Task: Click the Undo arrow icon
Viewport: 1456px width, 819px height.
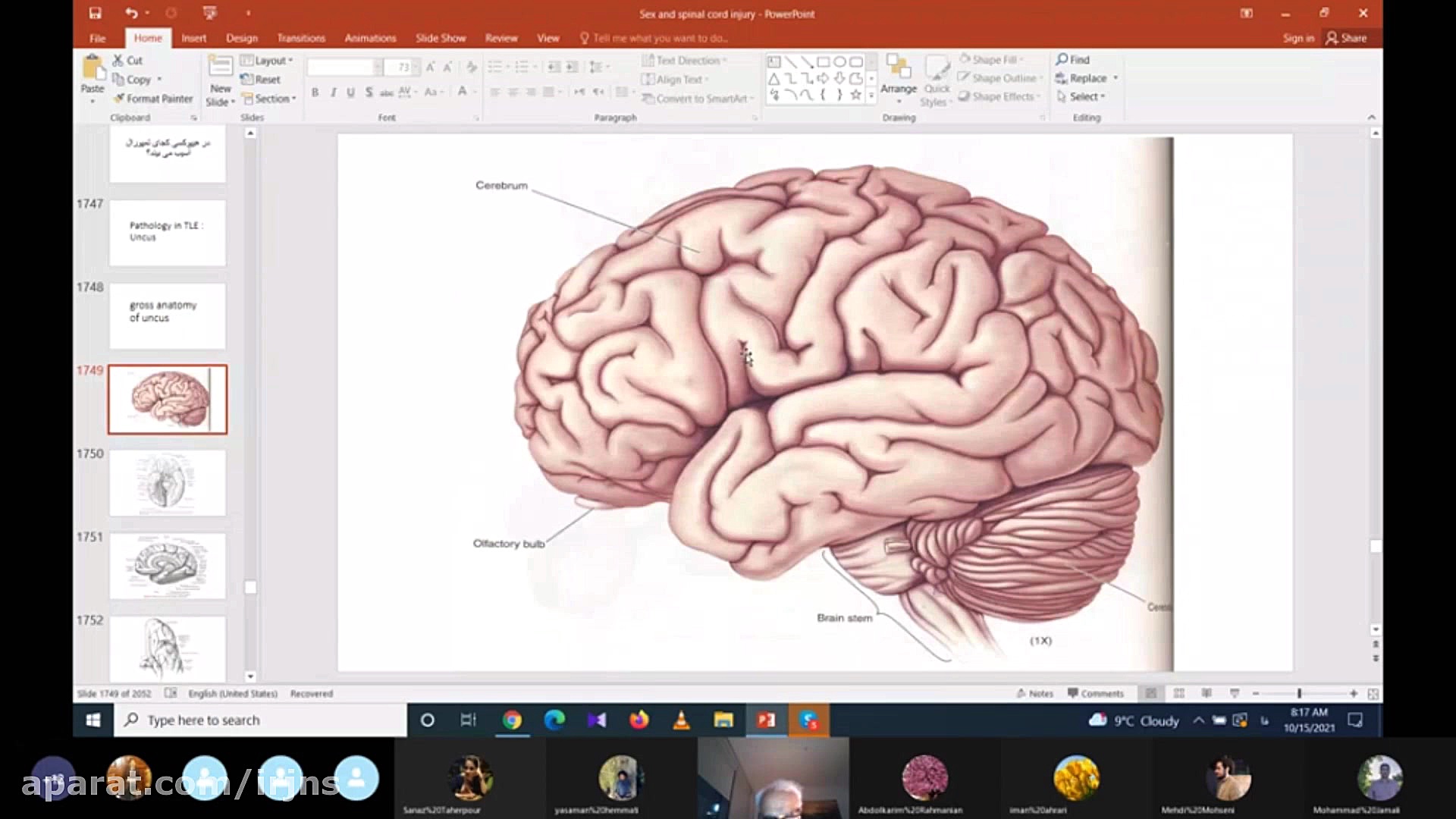Action: [131, 13]
